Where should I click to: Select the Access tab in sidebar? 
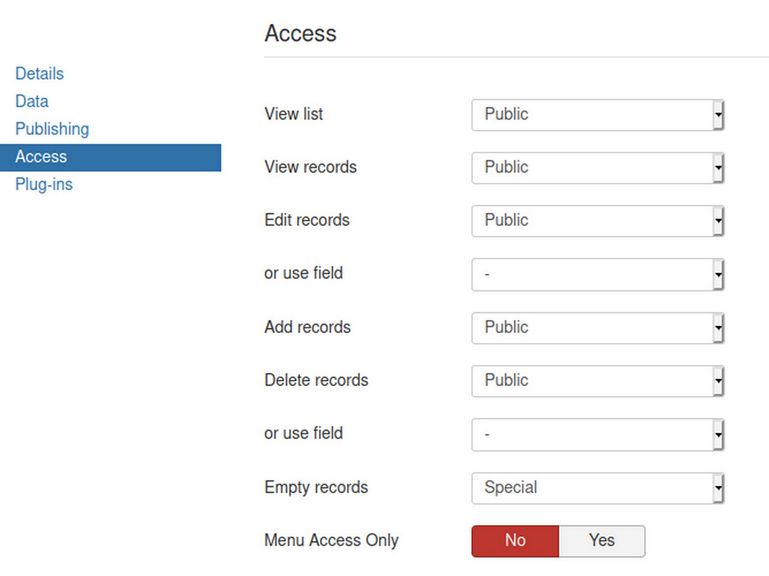pos(41,157)
